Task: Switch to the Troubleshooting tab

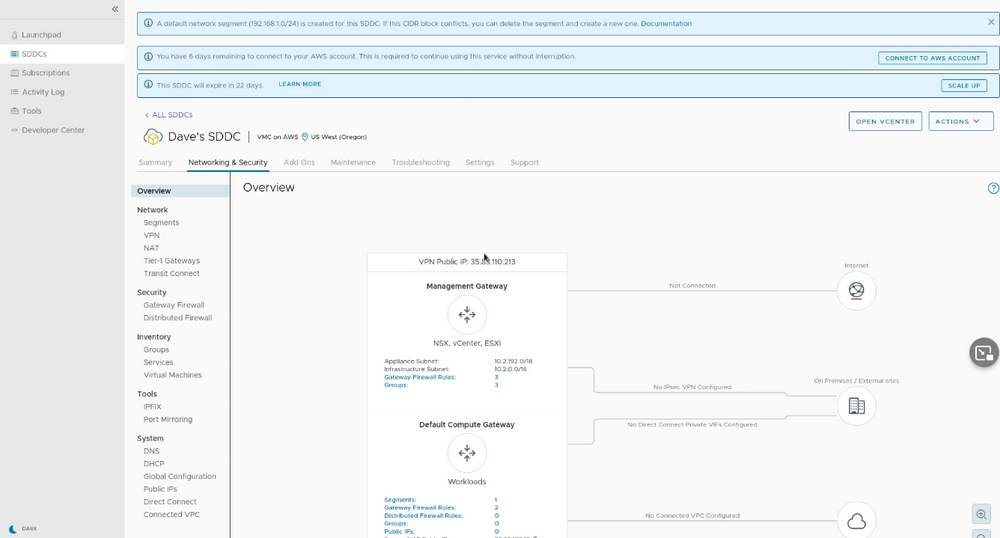Action: click(x=420, y=162)
